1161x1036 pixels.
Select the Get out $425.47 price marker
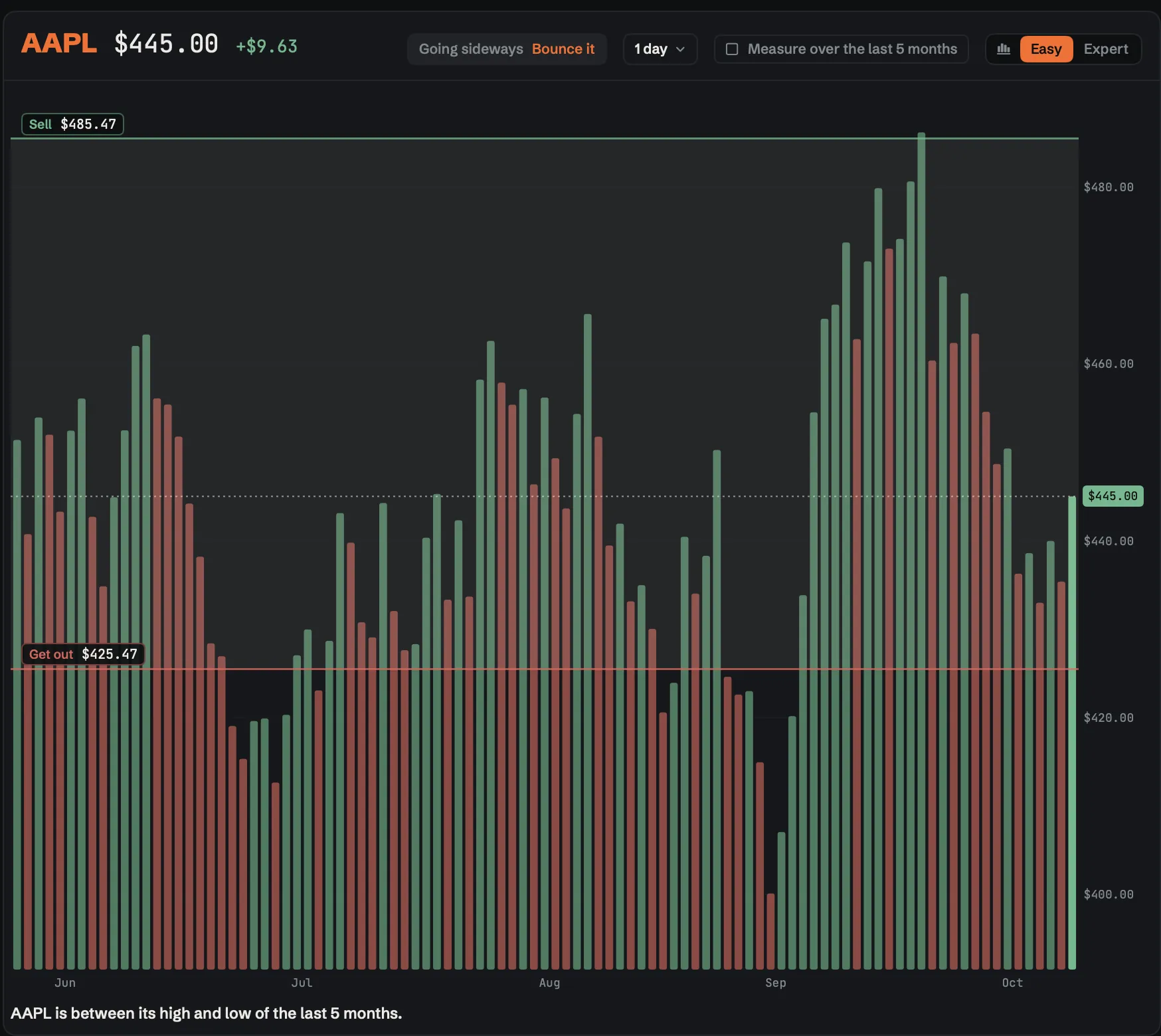83,654
